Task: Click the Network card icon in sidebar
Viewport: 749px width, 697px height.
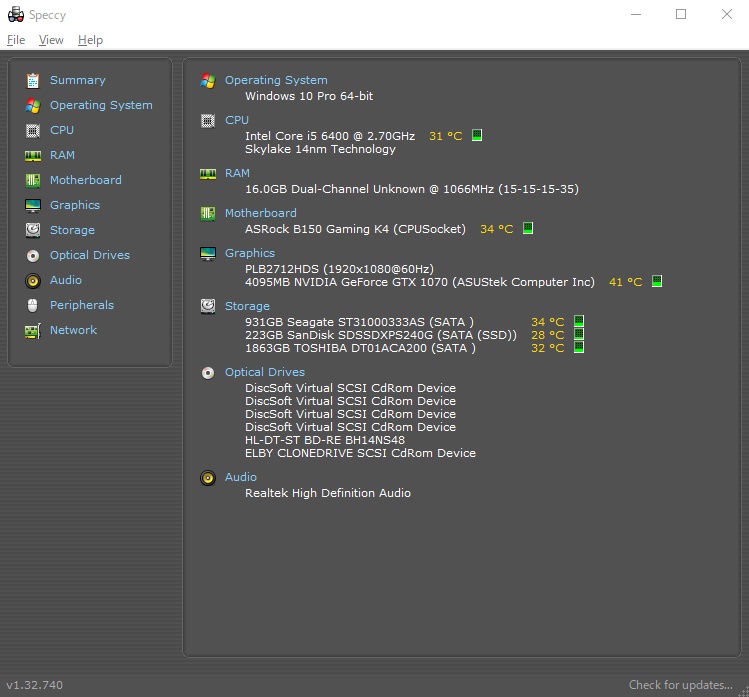Action: tap(33, 330)
